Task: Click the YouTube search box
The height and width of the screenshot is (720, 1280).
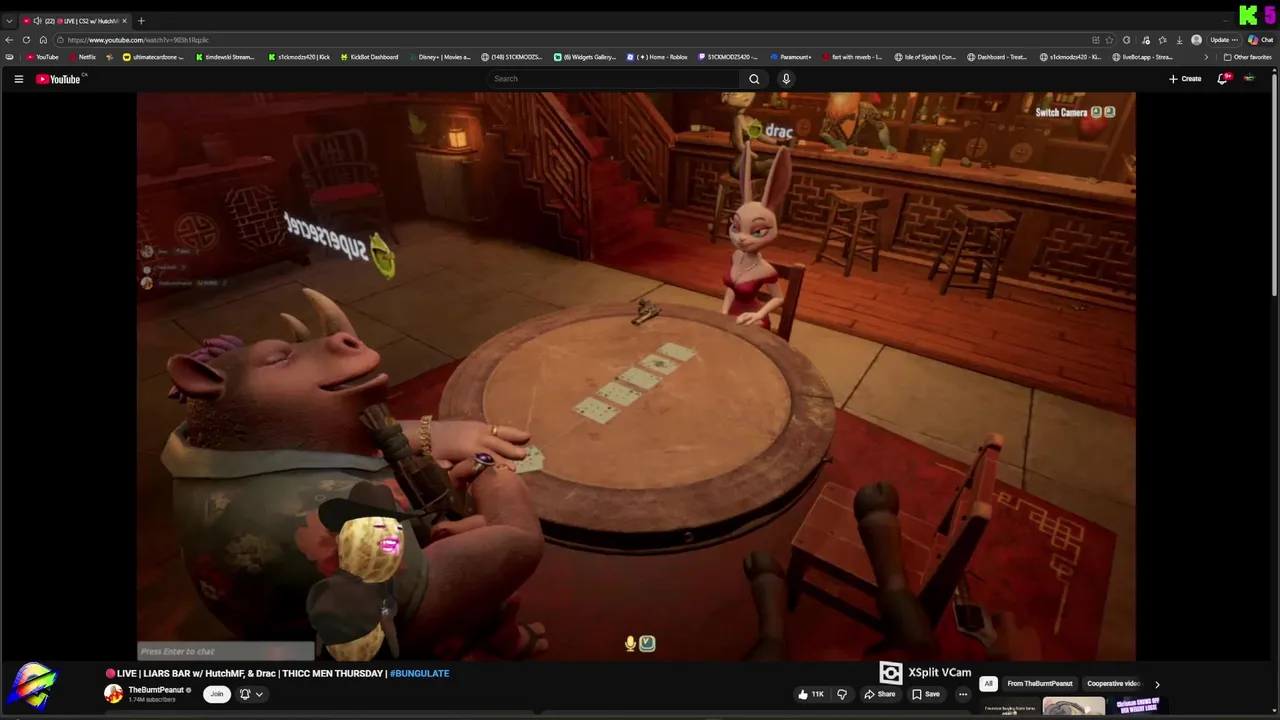Action: (613, 79)
